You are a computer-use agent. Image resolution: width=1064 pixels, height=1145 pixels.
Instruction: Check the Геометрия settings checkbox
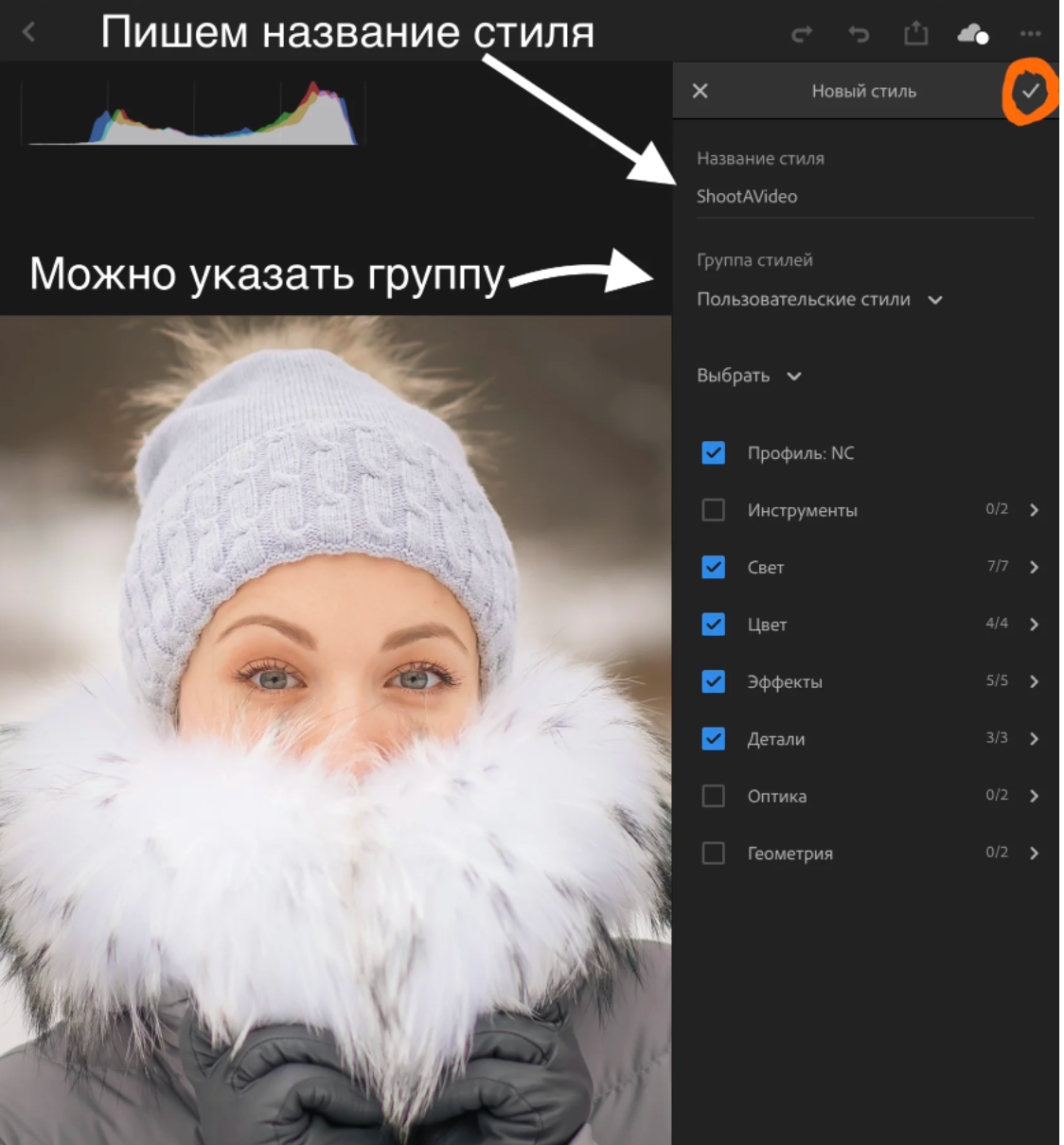(x=713, y=853)
